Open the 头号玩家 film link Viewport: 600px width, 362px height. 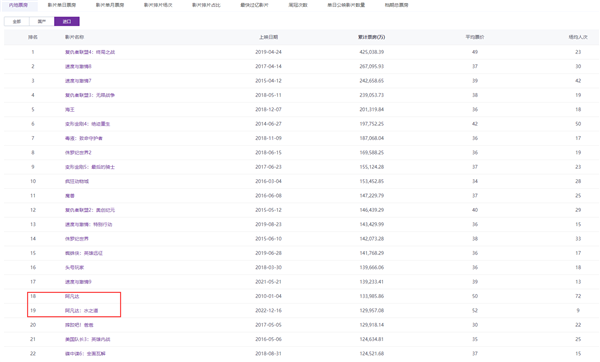[74, 267]
